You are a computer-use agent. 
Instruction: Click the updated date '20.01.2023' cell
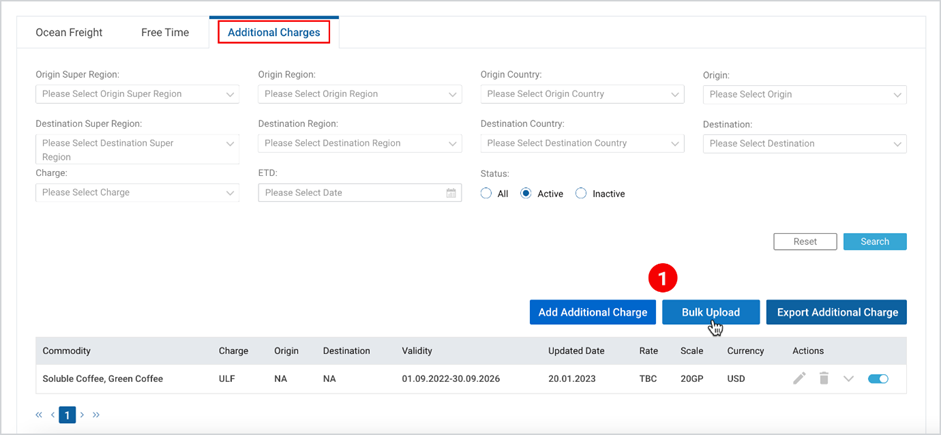tap(571, 379)
